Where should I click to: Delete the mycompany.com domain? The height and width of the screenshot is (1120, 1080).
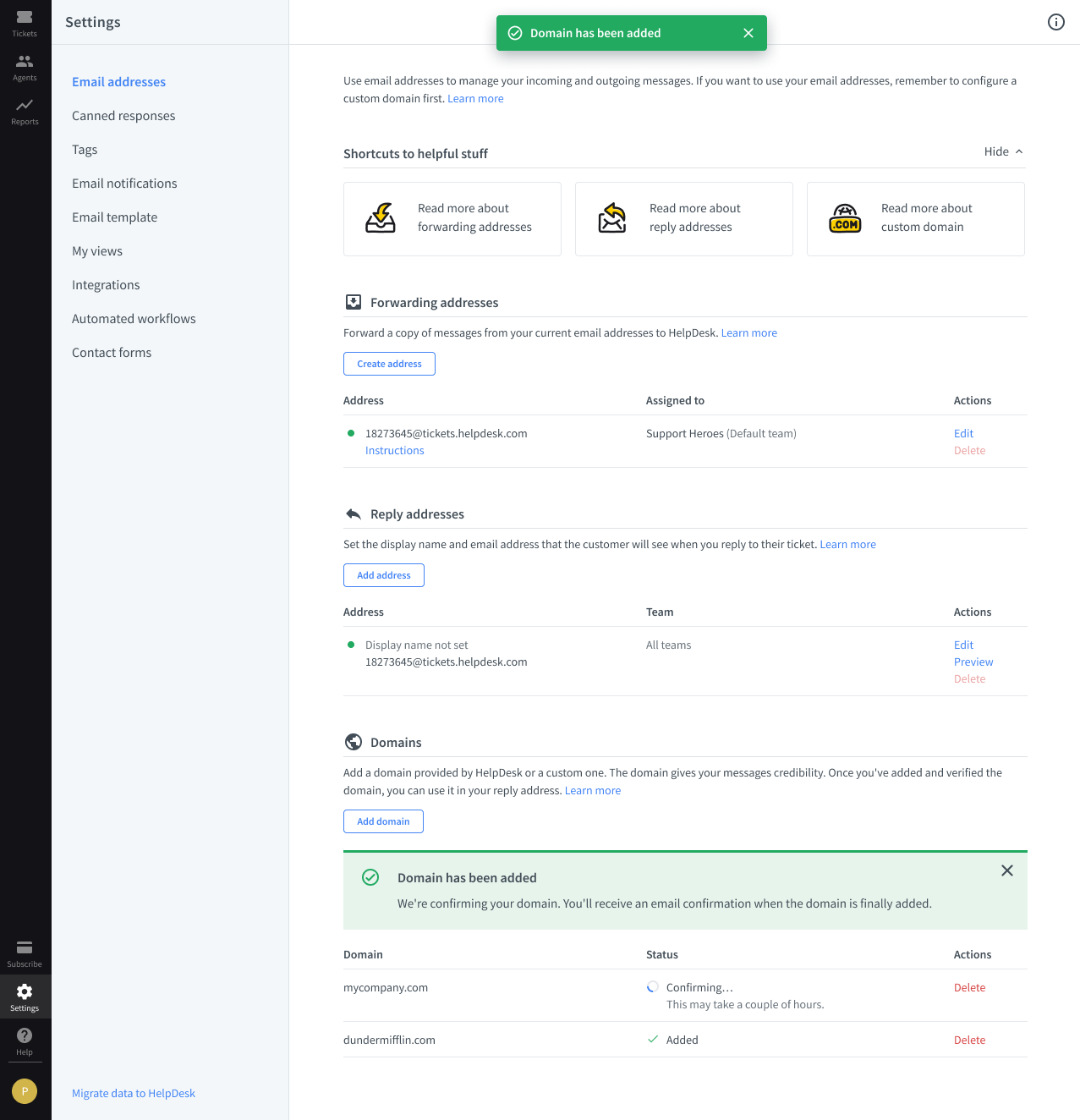pos(969,988)
